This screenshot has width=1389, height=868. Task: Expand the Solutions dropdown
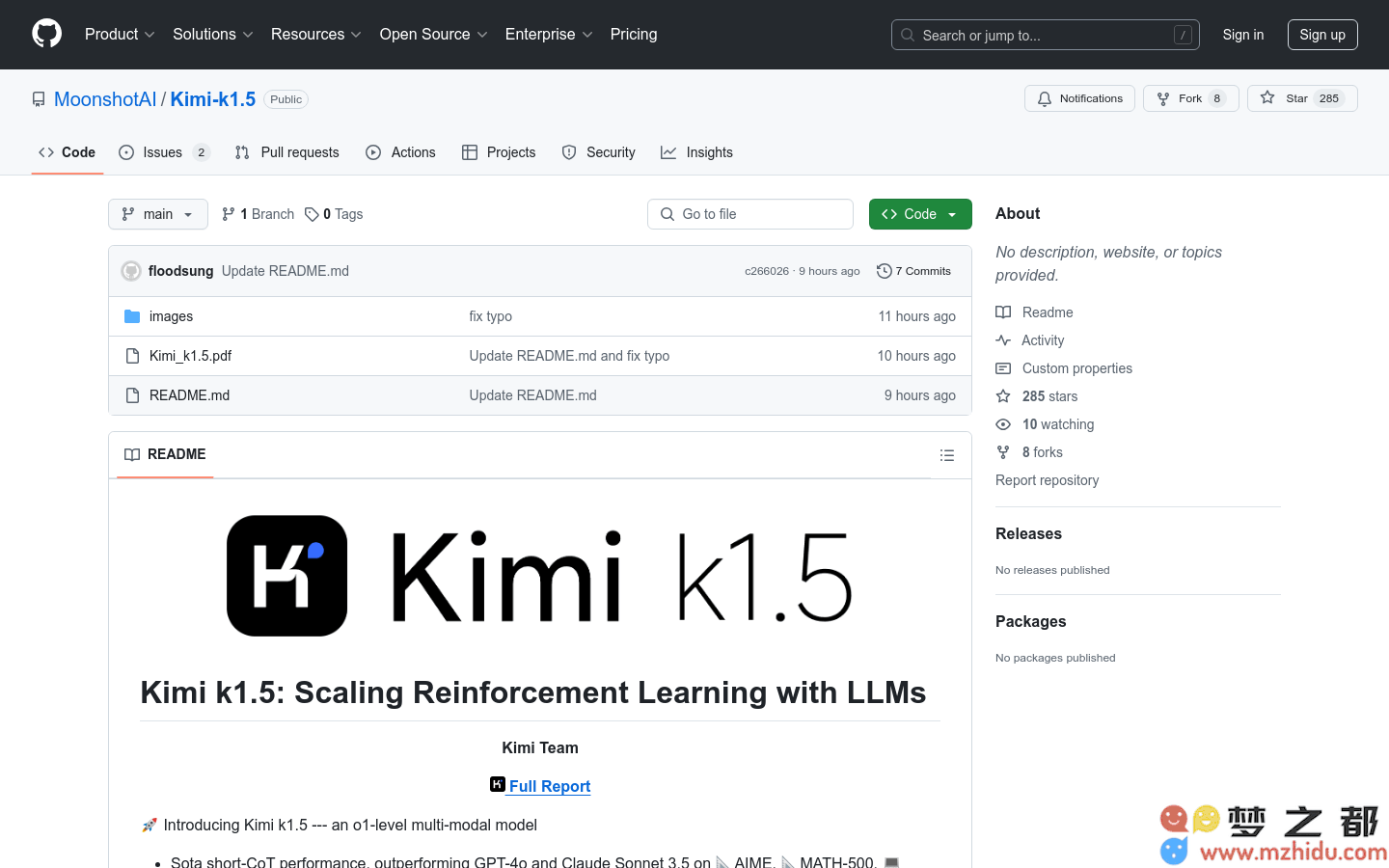[x=212, y=34]
